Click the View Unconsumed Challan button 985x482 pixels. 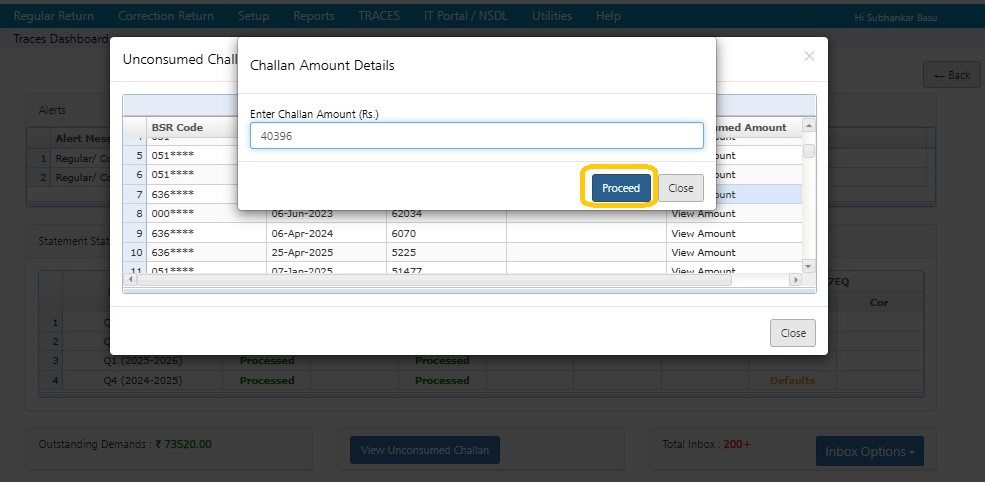[424, 450]
